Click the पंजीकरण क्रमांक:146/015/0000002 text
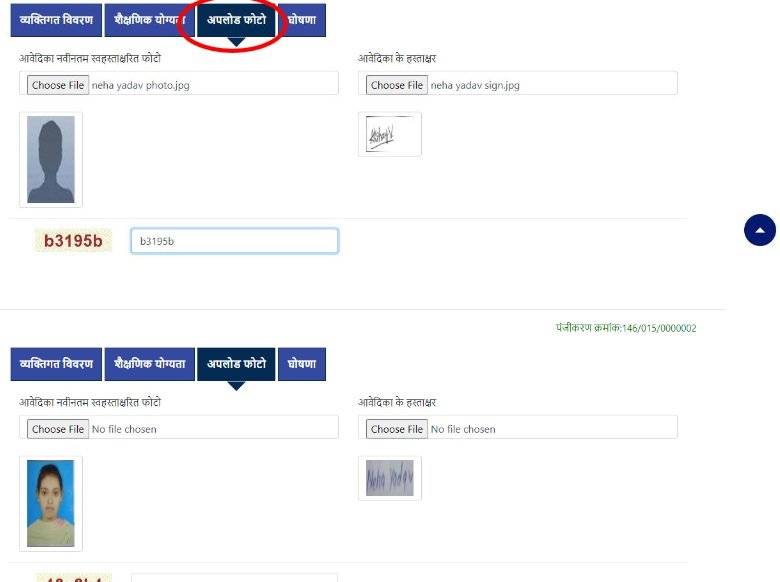The height and width of the screenshot is (582, 780). pos(626,328)
